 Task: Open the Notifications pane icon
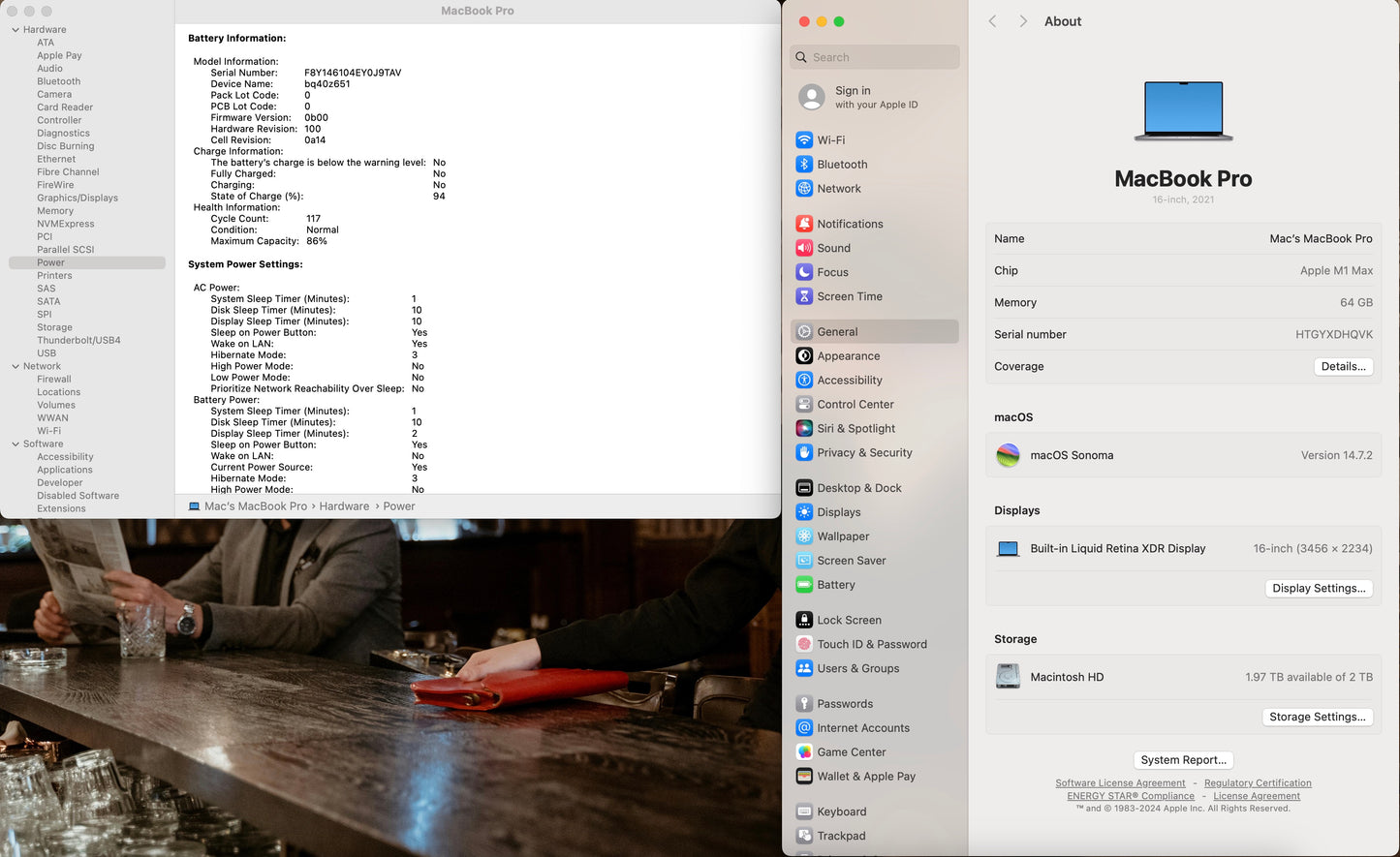[804, 224]
